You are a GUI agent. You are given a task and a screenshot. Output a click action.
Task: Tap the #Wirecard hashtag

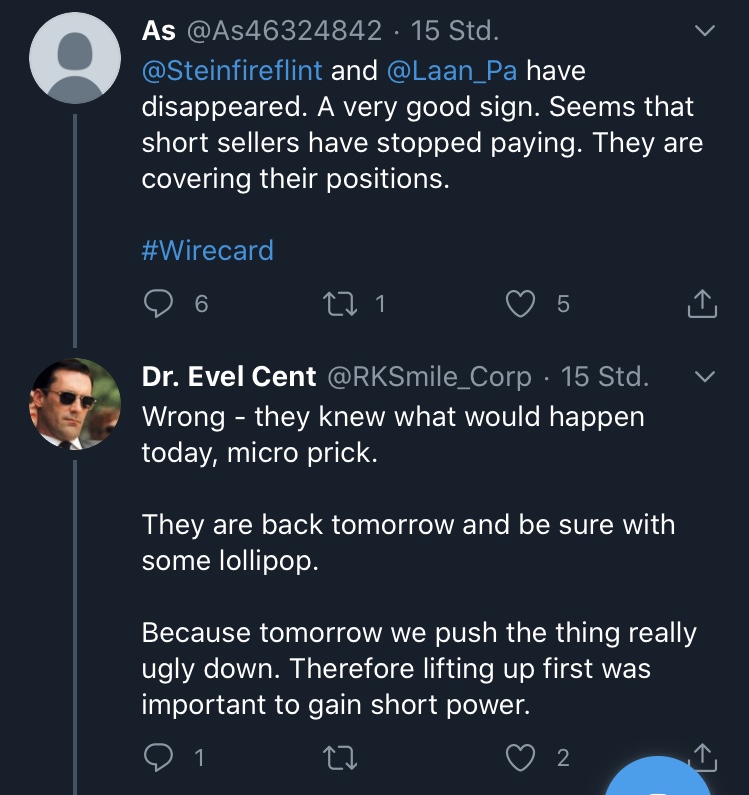(207, 250)
